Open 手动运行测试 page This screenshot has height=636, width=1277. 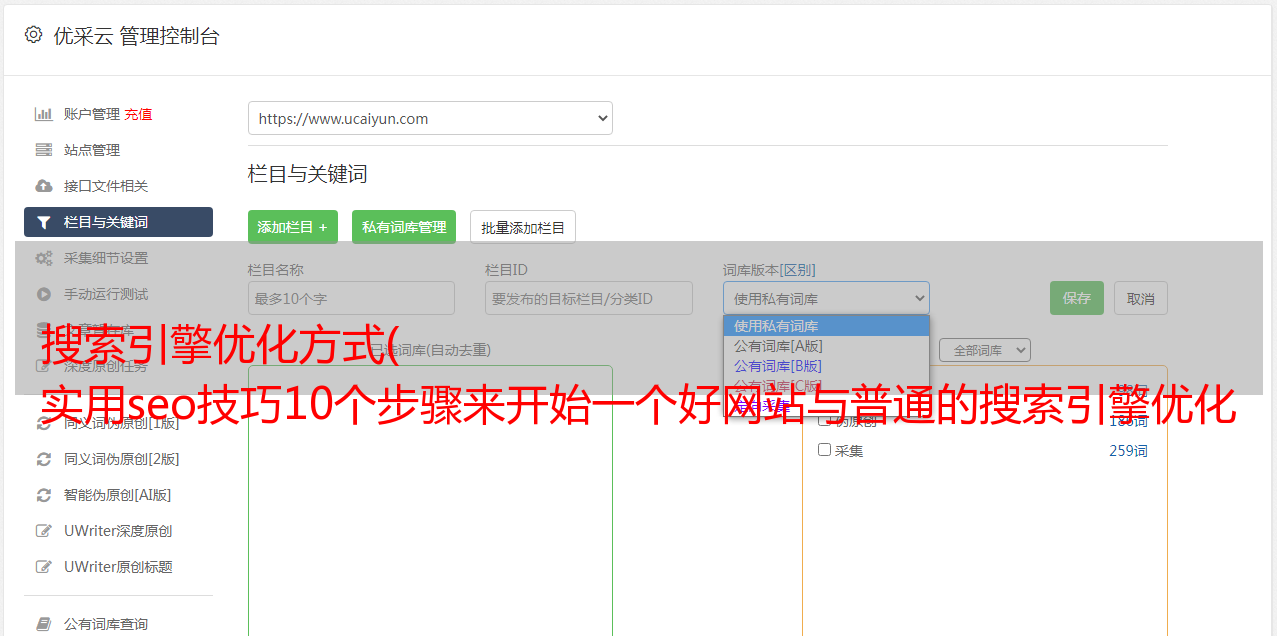click(x=106, y=294)
